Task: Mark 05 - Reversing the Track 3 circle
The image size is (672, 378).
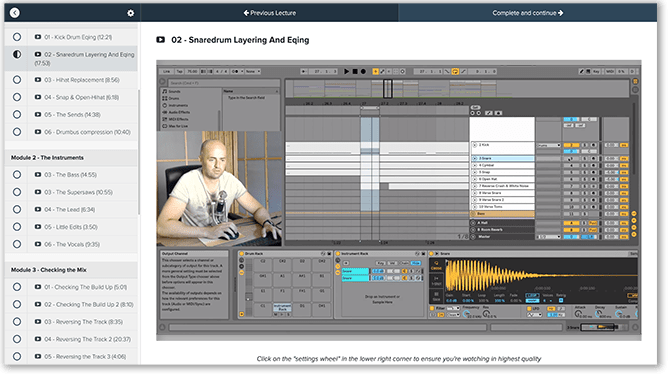Action: (x=17, y=357)
